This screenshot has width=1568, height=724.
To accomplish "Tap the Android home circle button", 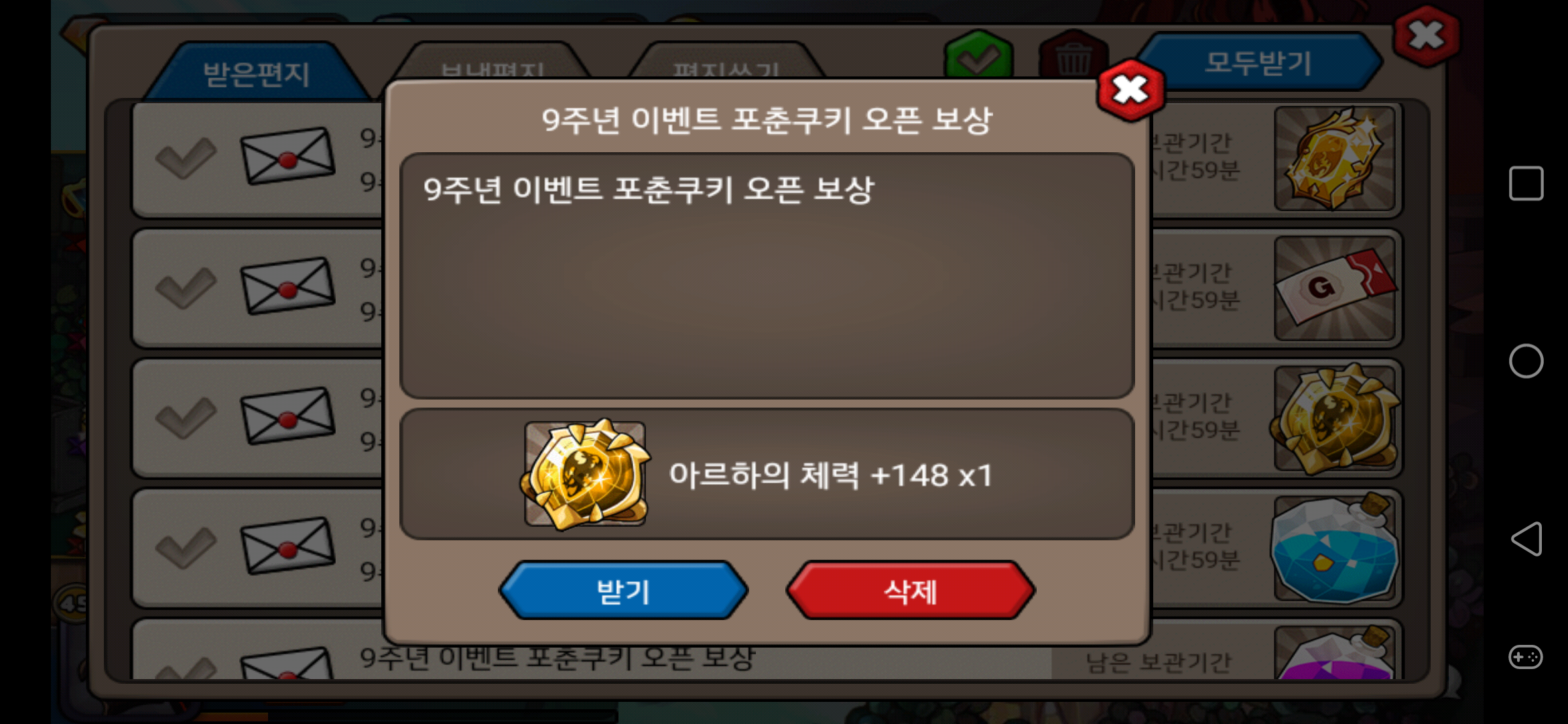I will 1526,361.
